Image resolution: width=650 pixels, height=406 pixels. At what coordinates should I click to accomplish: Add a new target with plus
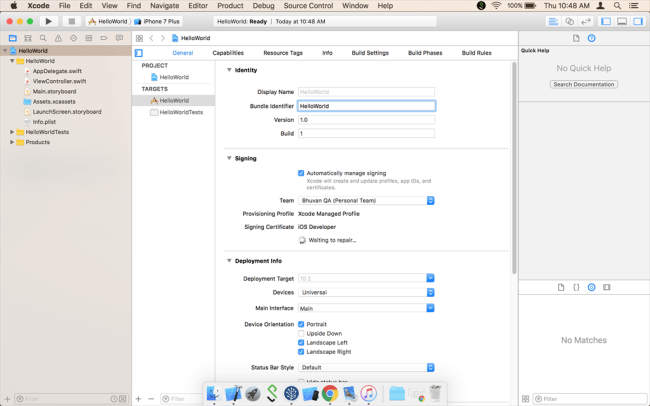[x=138, y=399]
